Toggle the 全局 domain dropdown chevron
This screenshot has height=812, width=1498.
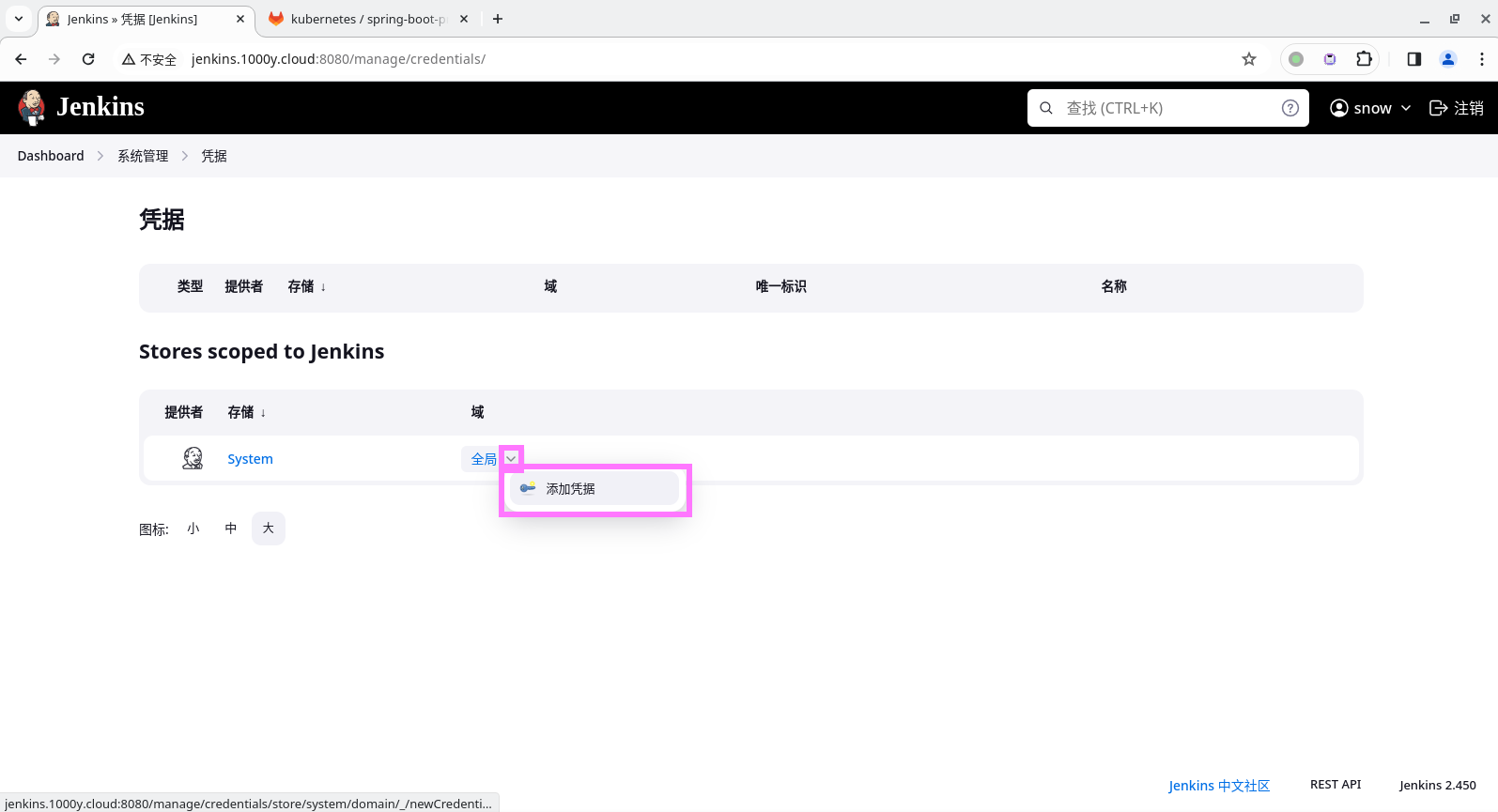coord(511,459)
